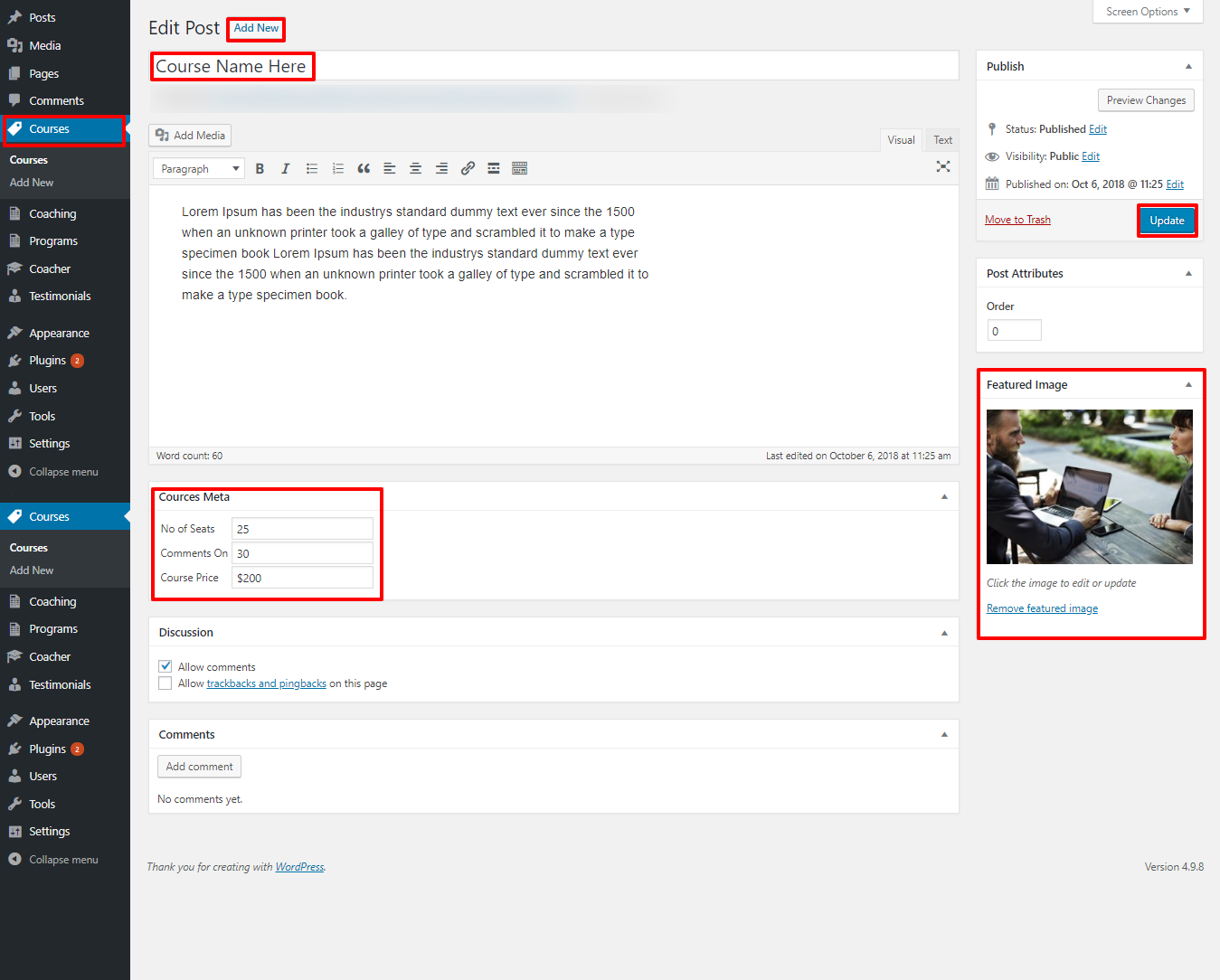The image size is (1220, 980).
Task: Collapse the Featured Image panel
Action: tap(1188, 385)
